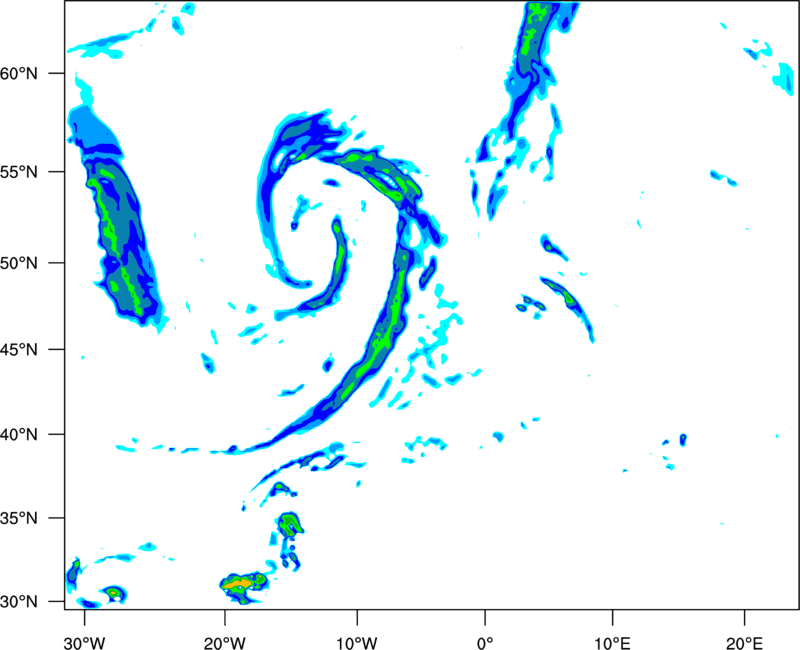Click the 30°W longitude label
The image size is (800, 650).
(84, 643)
